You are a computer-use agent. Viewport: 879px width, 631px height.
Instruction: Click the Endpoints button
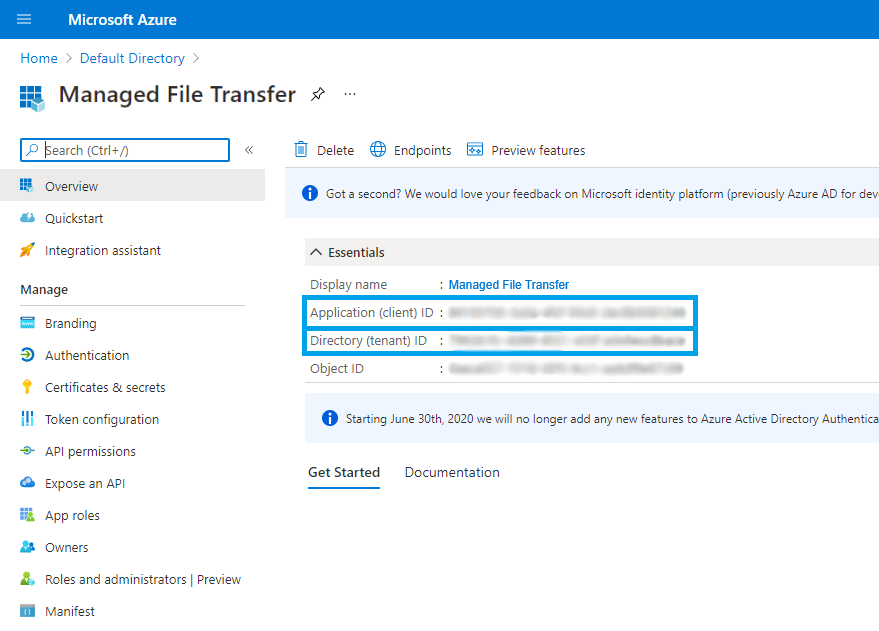410,150
